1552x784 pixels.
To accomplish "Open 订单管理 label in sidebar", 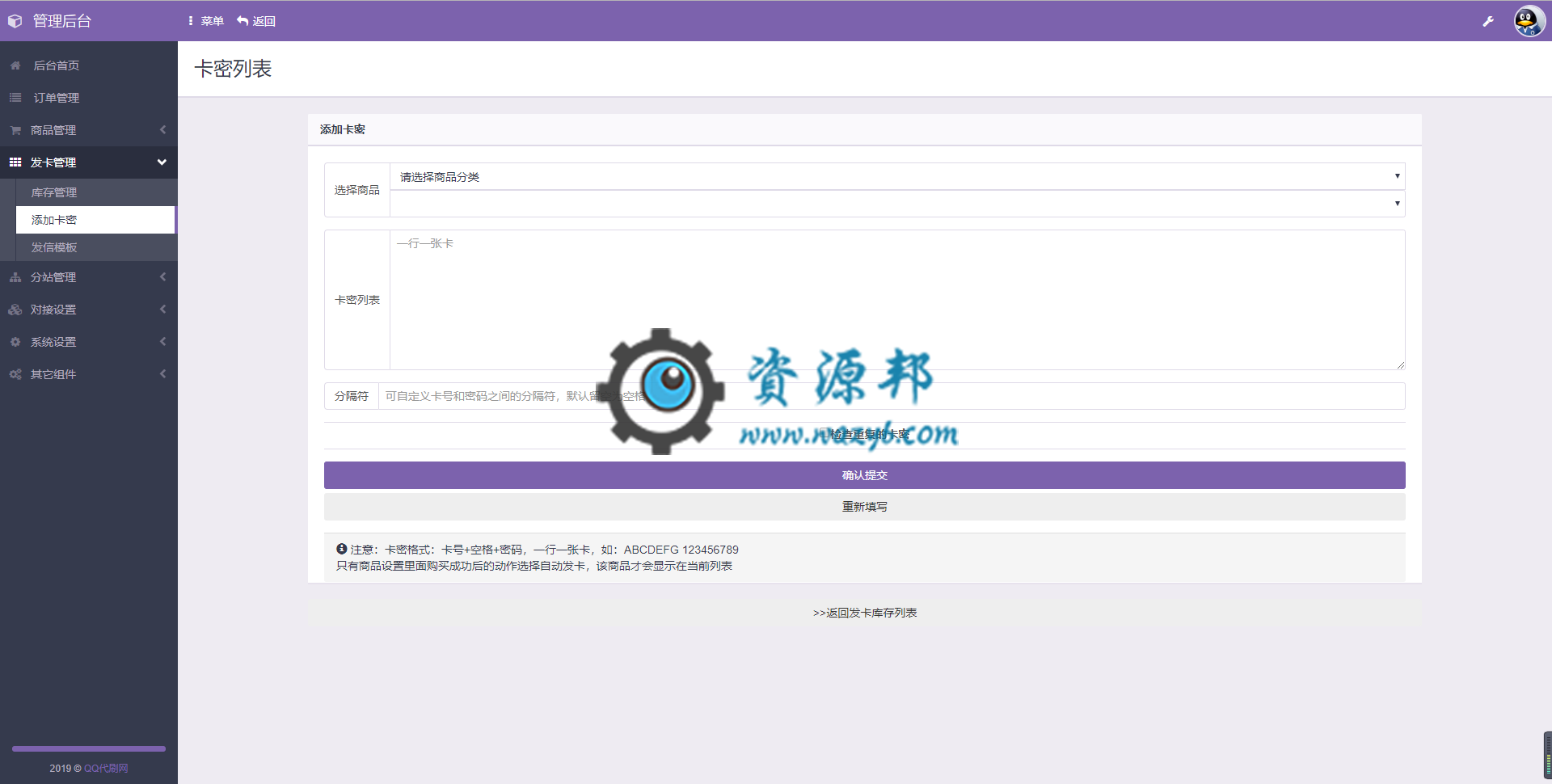I will point(56,98).
